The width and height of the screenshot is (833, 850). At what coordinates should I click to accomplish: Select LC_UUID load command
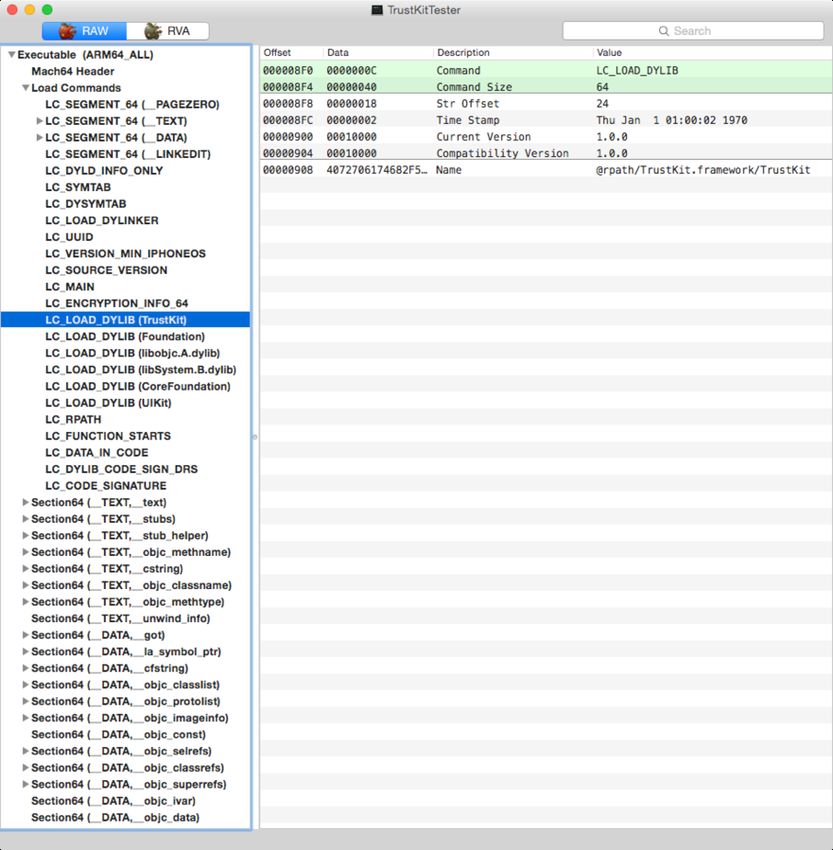pyautogui.click(x=69, y=237)
